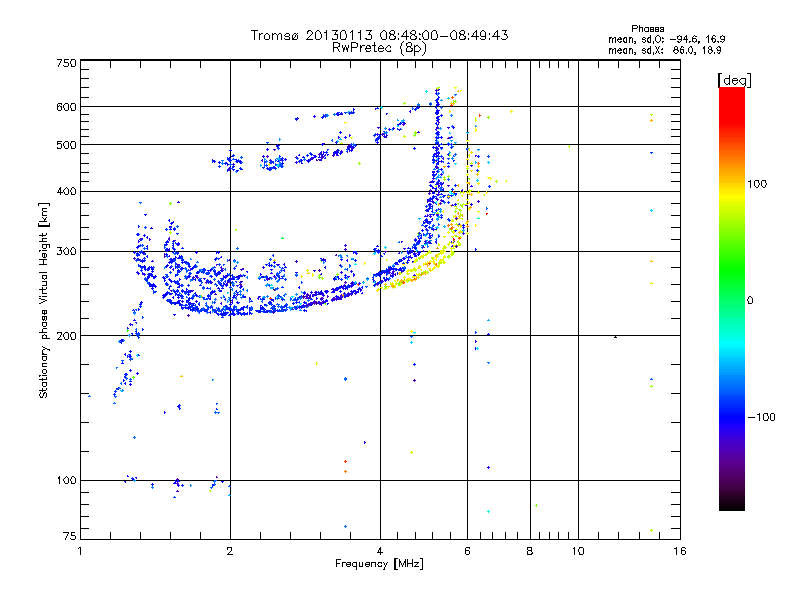The image size is (800, 600).
Task: Click the y-axis '500' tick label
Action: 66,145
